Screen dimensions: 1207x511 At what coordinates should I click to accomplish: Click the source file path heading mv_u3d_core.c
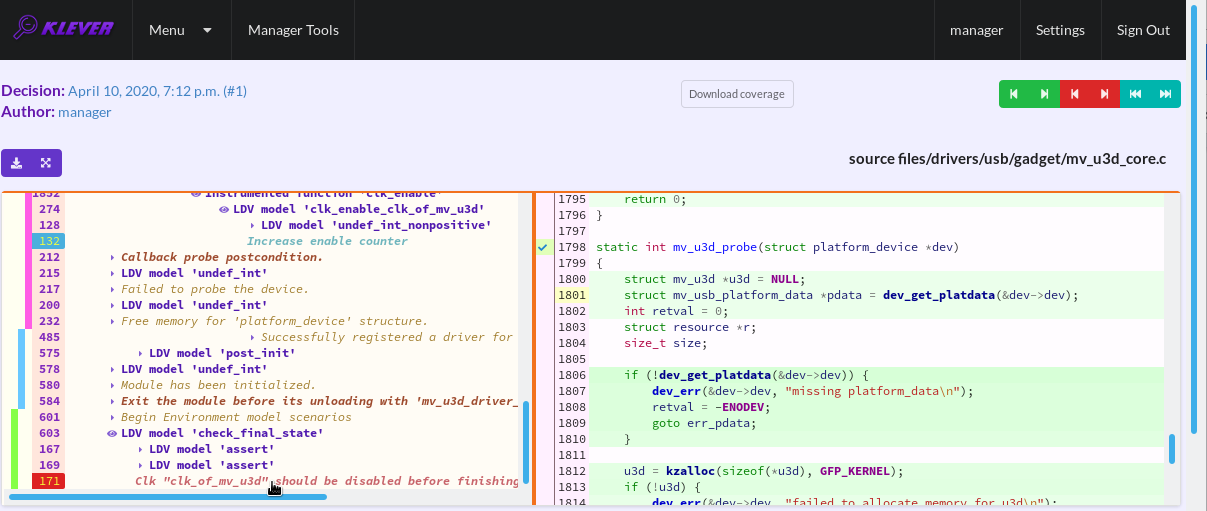(x=1008, y=158)
